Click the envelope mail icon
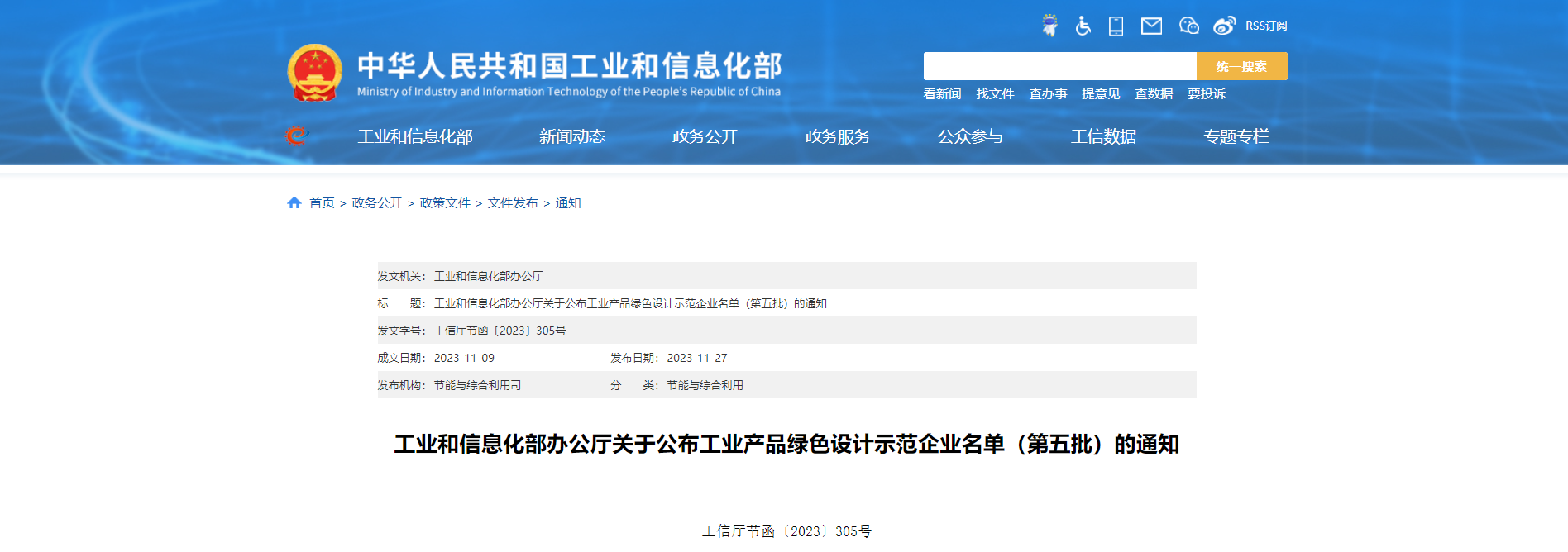Image resolution: width=1568 pixels, height=552 pixels. [1151, 26]
